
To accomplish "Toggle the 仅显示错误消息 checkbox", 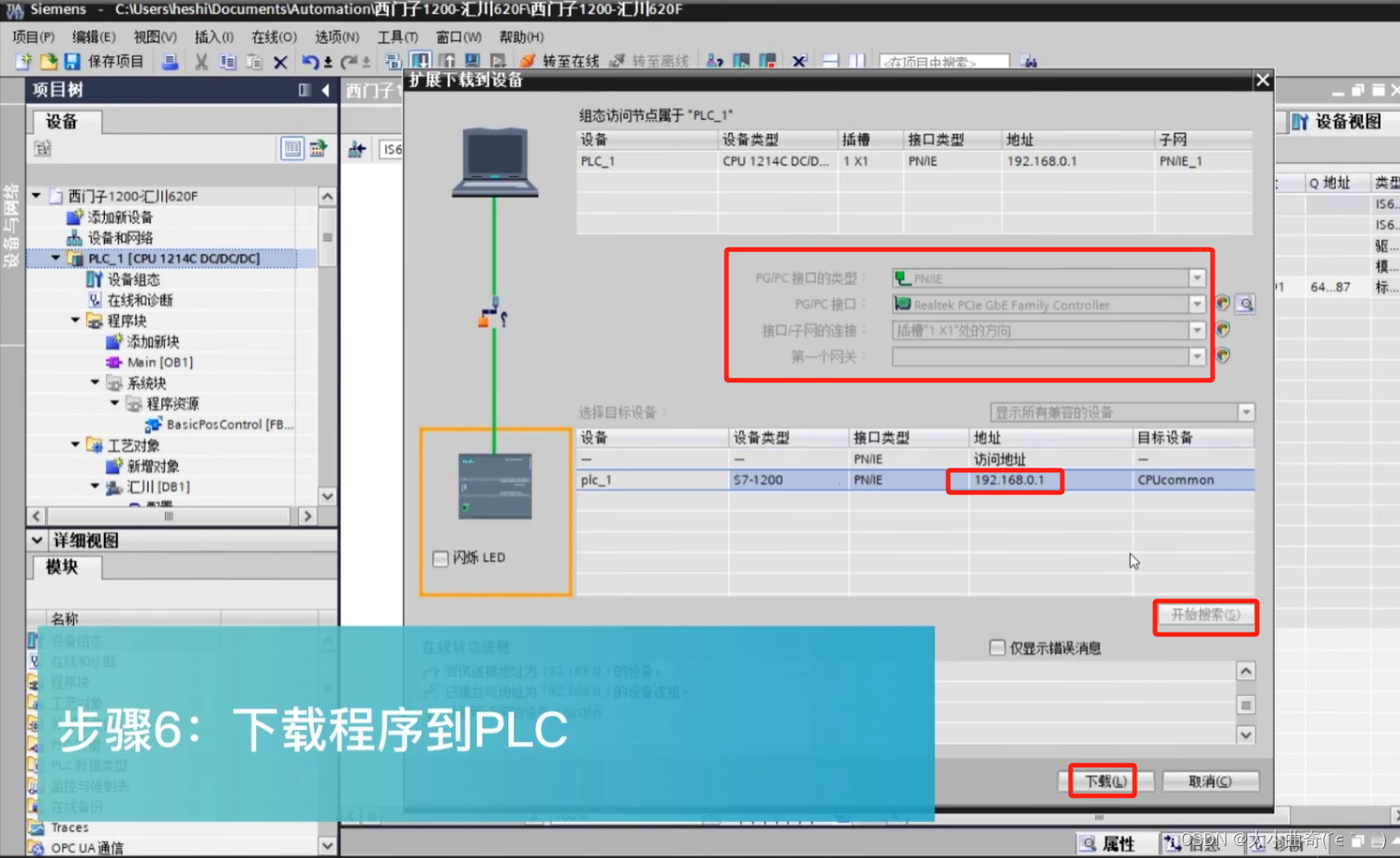I will click(x=997, y=647).
